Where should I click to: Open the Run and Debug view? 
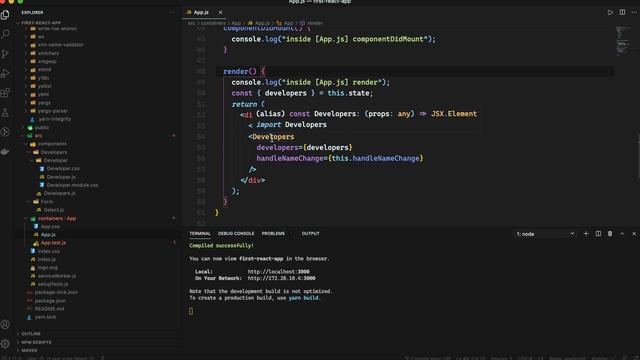click(5, 73)
